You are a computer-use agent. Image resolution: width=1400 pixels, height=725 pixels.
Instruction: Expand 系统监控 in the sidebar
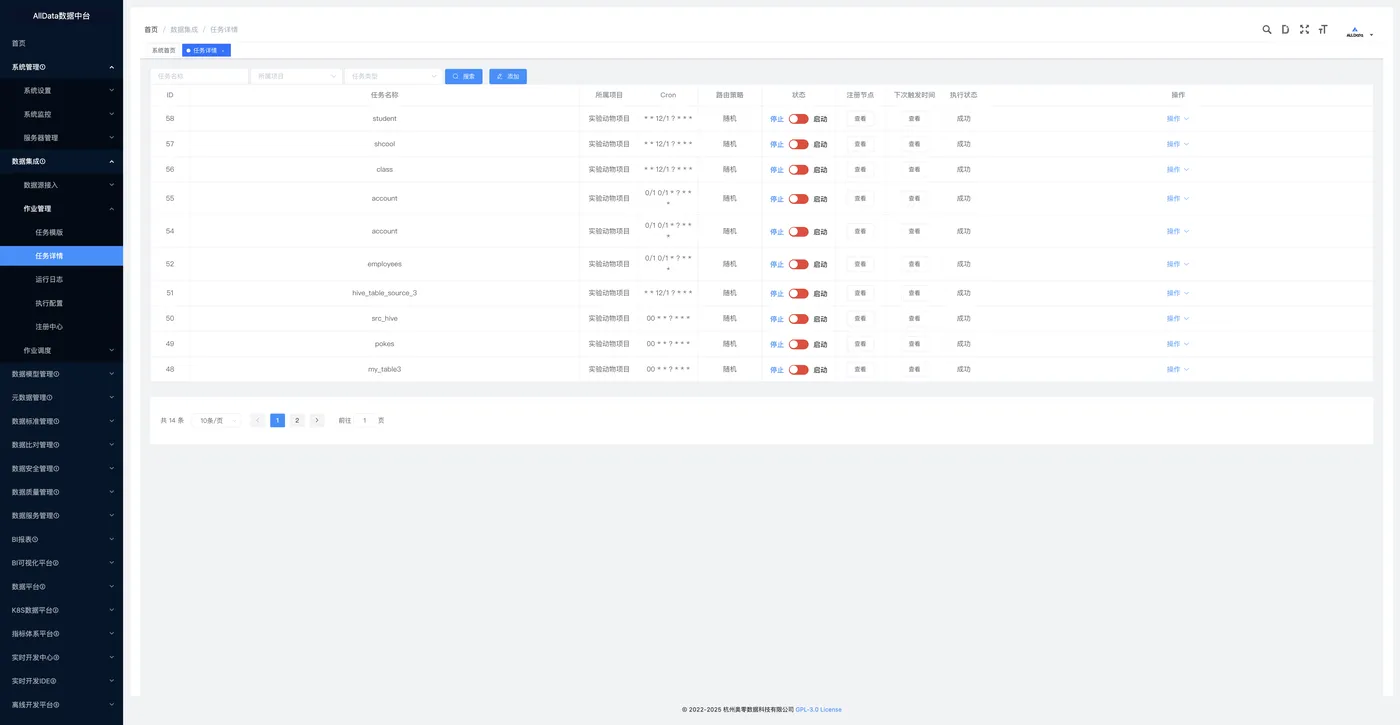pos(61,114)
